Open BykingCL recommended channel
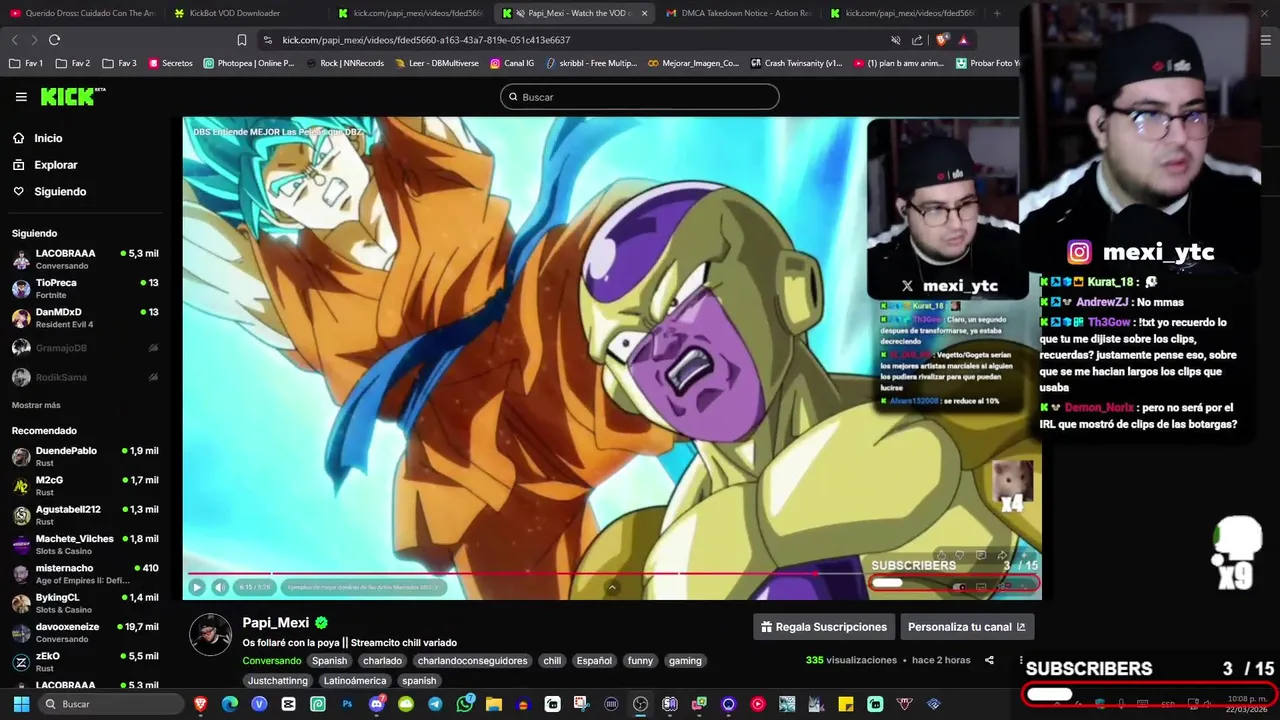Viewport: 1280px width, 720px height. [x=85, y=603]
